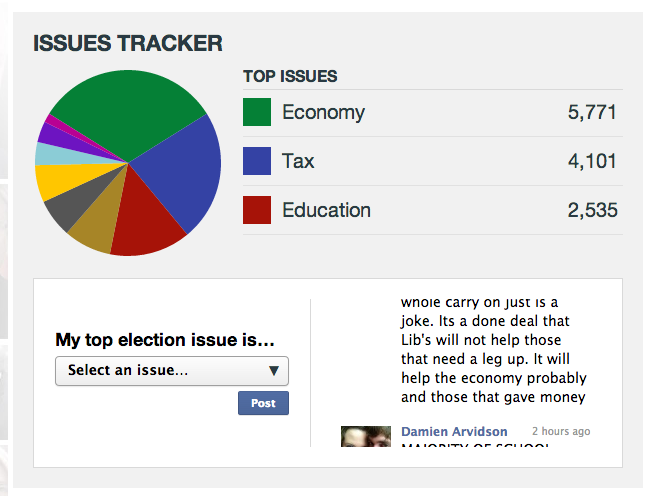The width and height of the screenshot is (655, 496).
Task: Click the light blue pie slice
Action: (48, 154)
